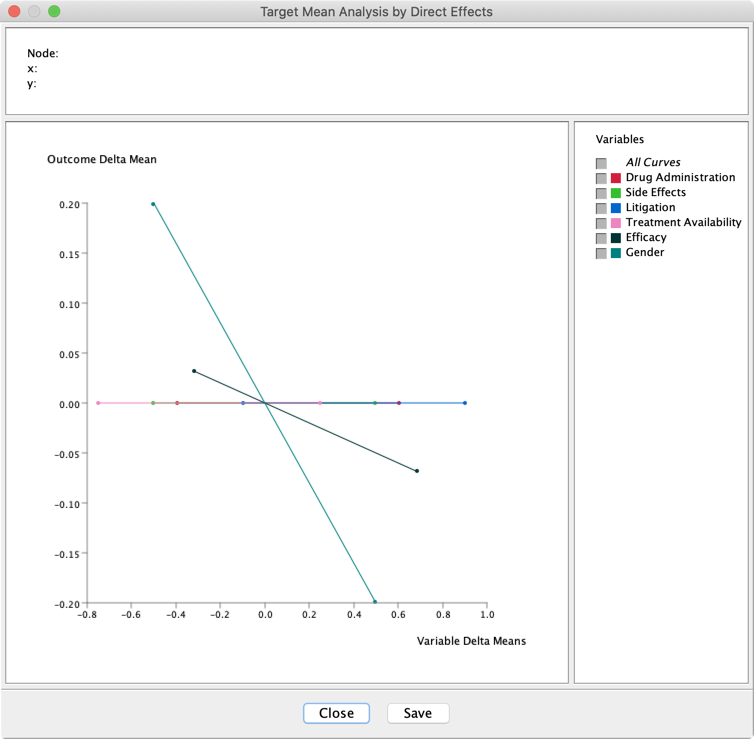Click the green Side Effects color swatch

coord(617,193)
